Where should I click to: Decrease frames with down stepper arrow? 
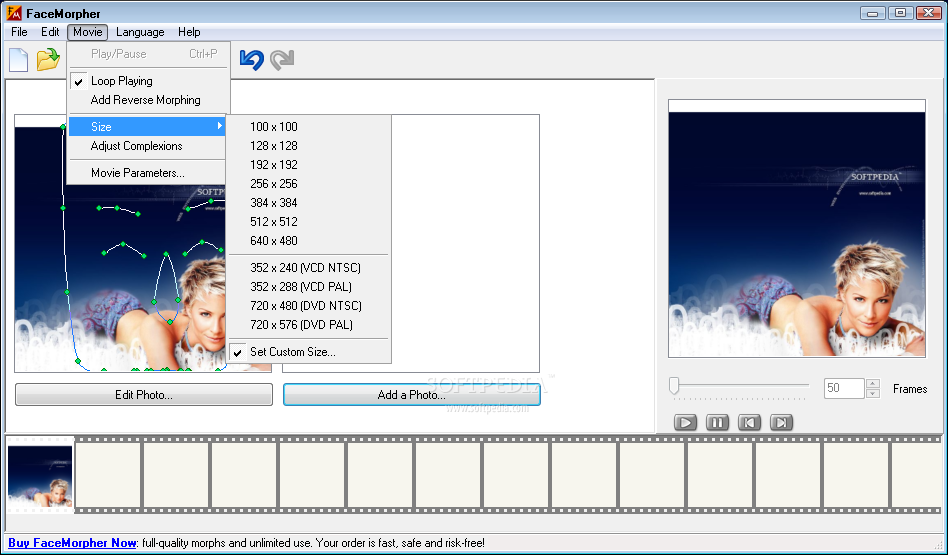(872, 394)
